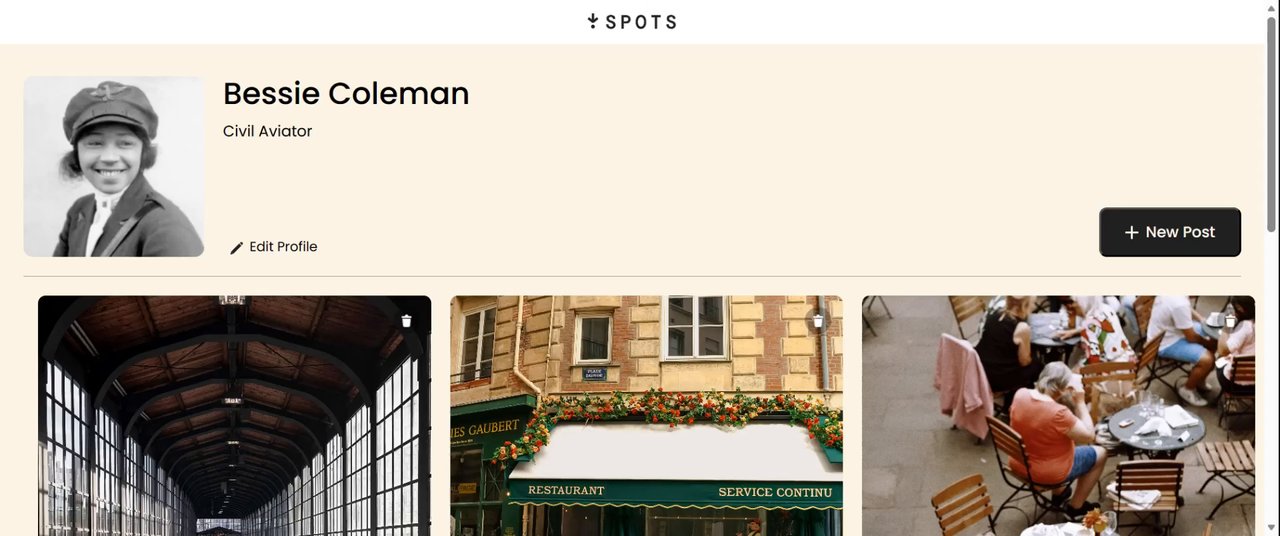Screen dimensions: 1280x536
Task: Delete the train station card via trash icon
Action: pyautogui.click(x=406, y=321)
